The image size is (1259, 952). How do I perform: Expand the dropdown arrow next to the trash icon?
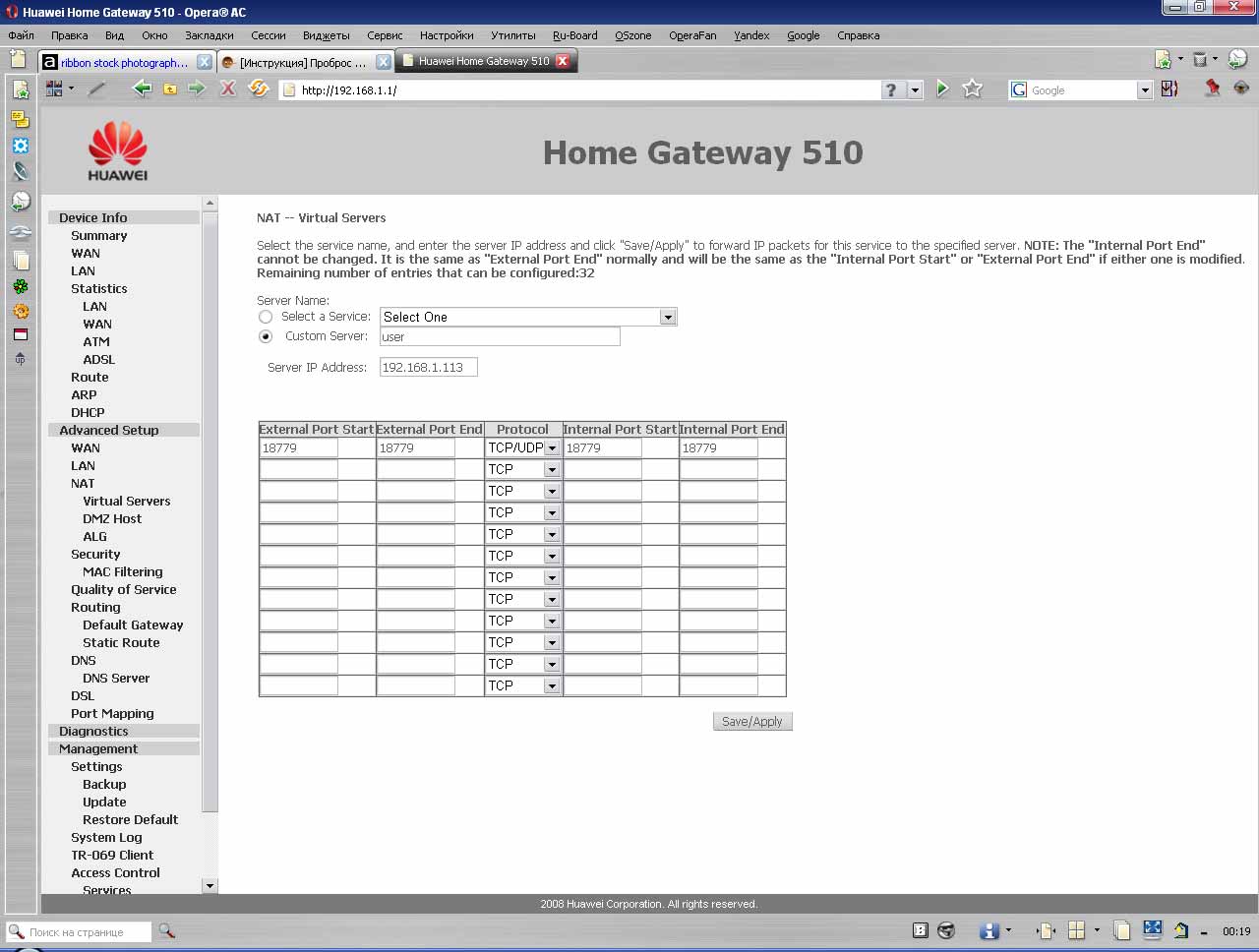[x=1215, y=59]
